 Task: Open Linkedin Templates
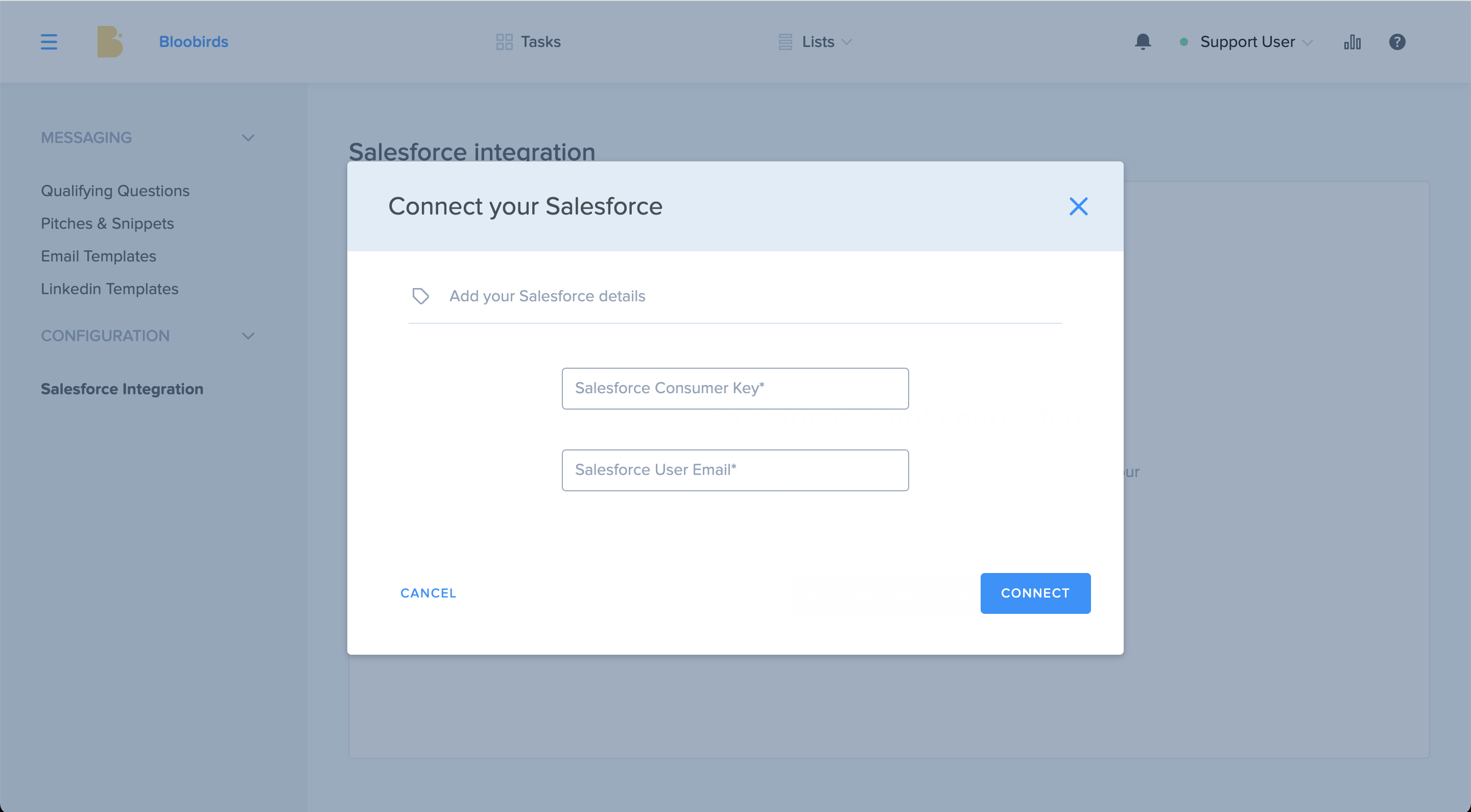[110, 289]
